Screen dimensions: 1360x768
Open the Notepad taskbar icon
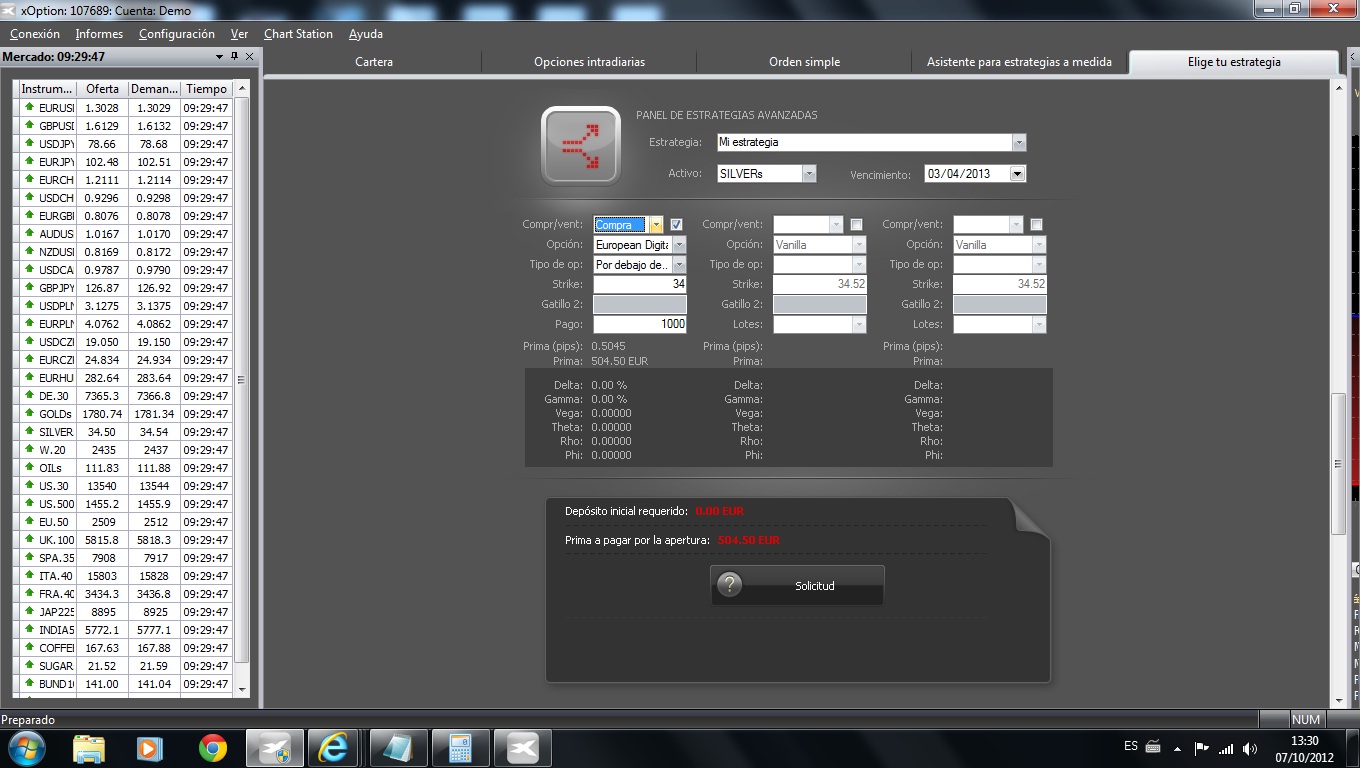pos(398,748)
